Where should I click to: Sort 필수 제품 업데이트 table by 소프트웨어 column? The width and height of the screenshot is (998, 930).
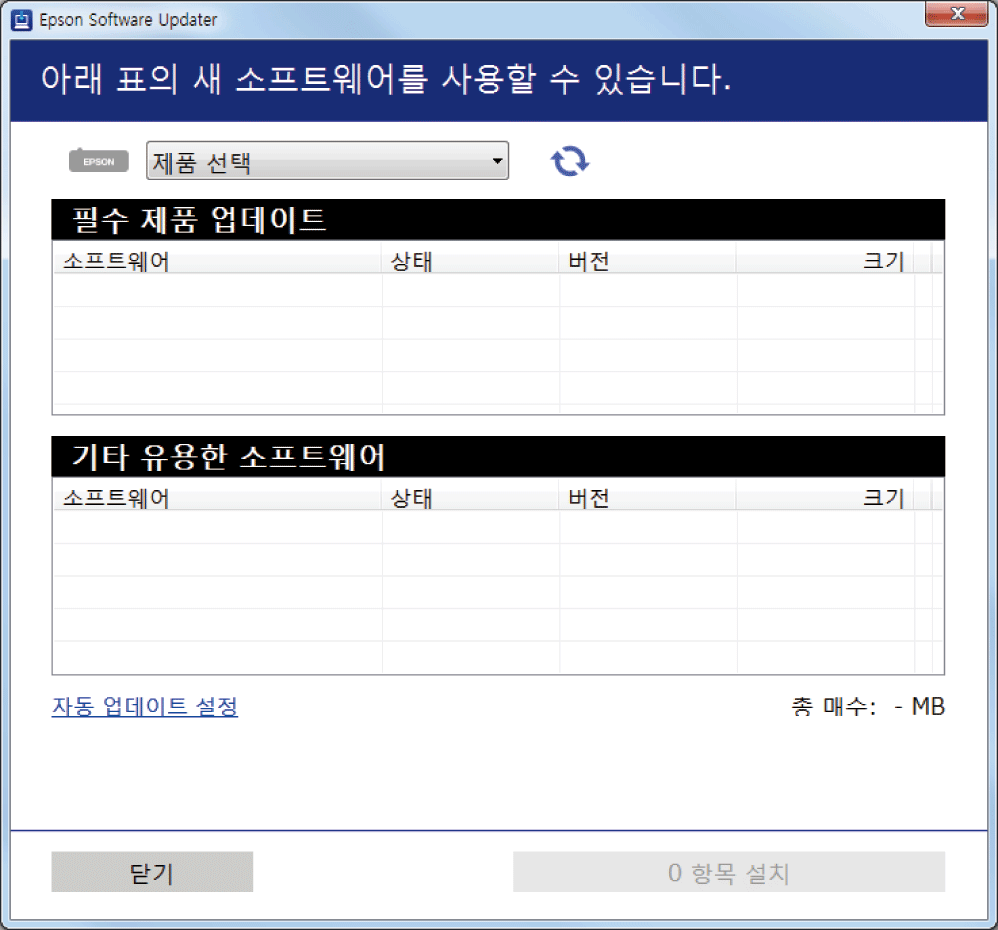[216, 262]
